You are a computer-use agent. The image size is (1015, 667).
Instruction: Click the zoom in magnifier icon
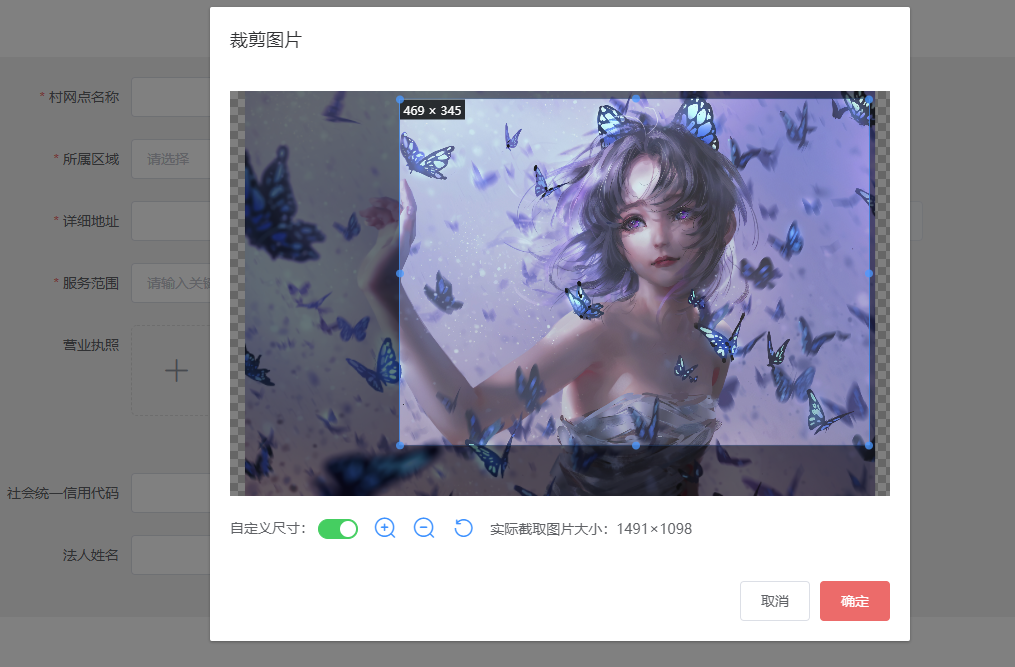[x=385, y=528]
